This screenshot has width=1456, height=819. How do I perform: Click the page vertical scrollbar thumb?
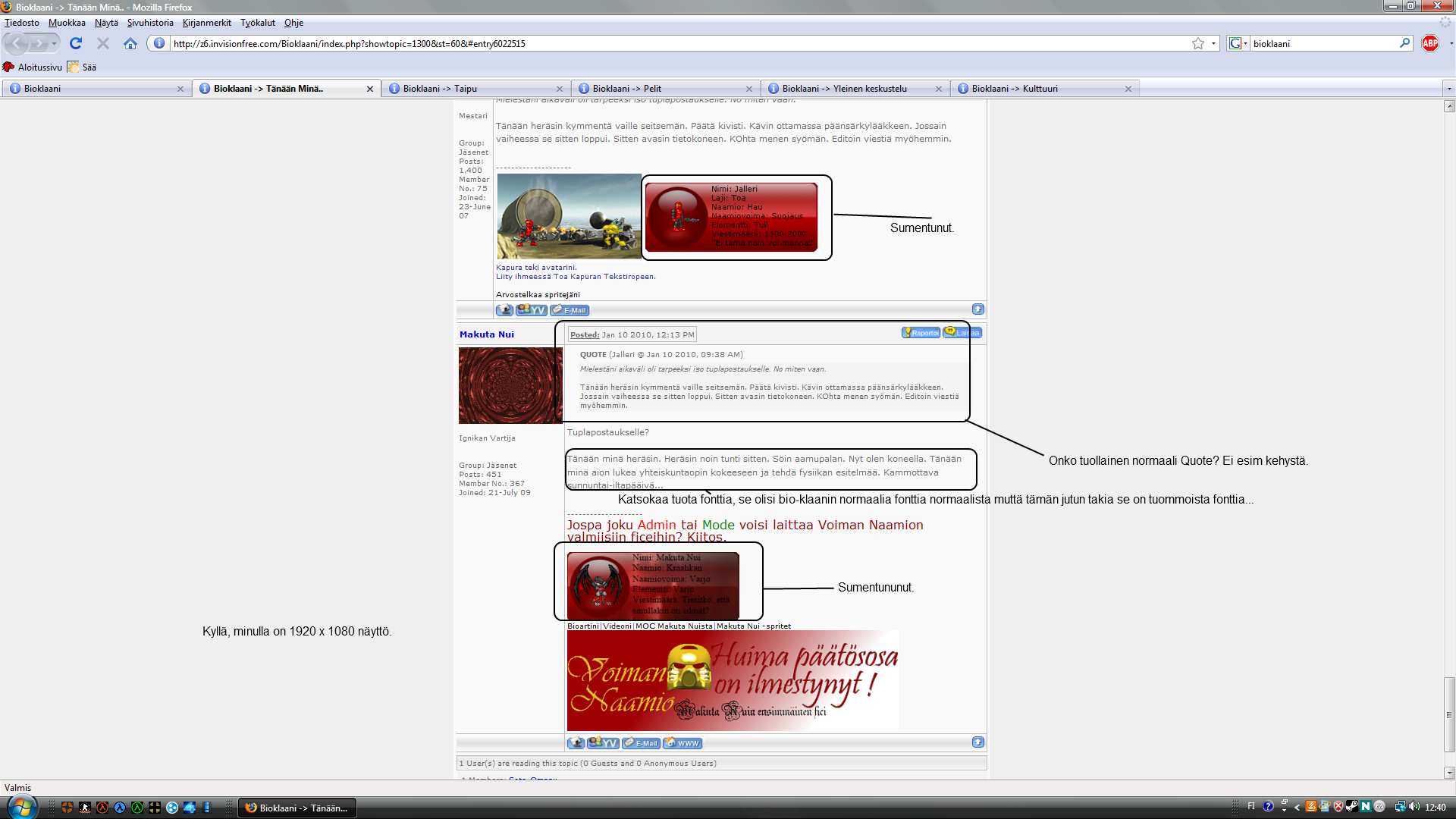pos(1449,713)
